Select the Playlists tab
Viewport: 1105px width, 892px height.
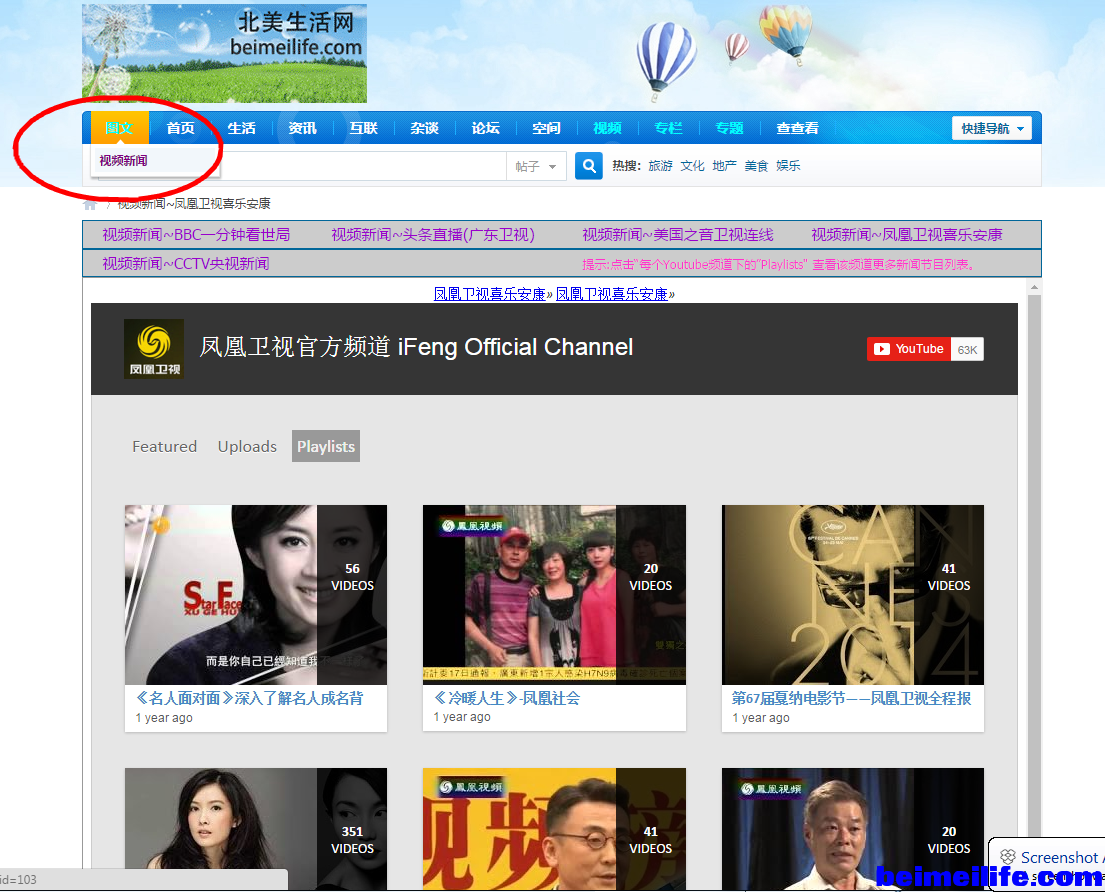tap(325, 447)
